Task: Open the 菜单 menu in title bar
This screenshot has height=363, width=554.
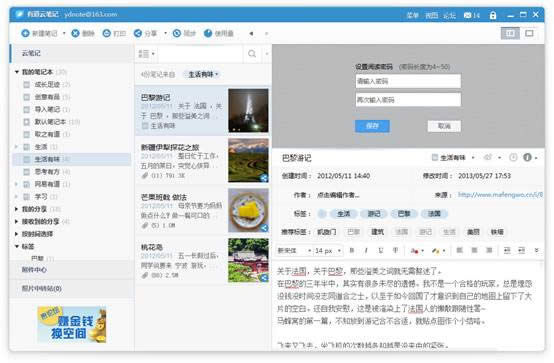Action: pyautogui.click(x=412, y=15)
